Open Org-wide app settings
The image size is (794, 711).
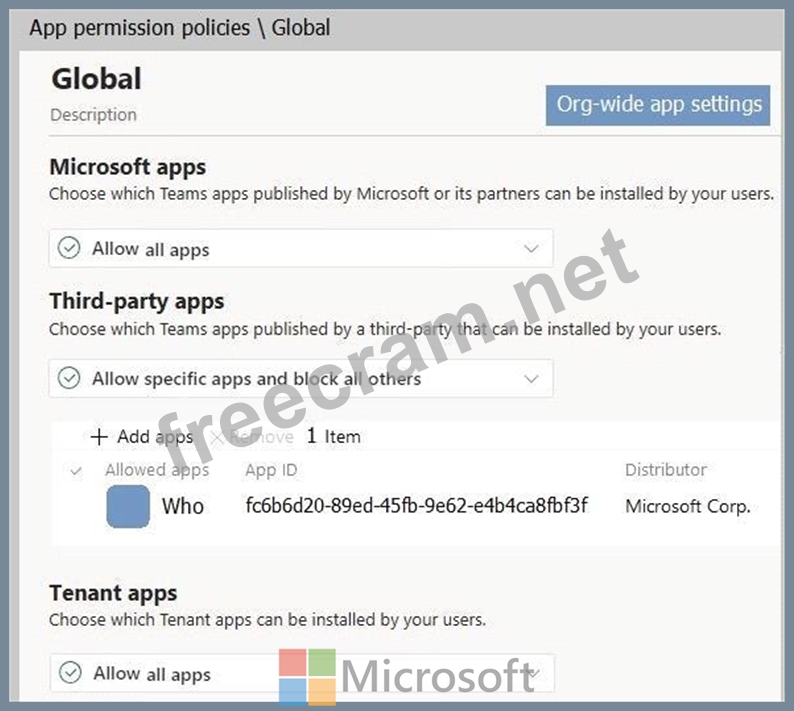coord(658,104)
